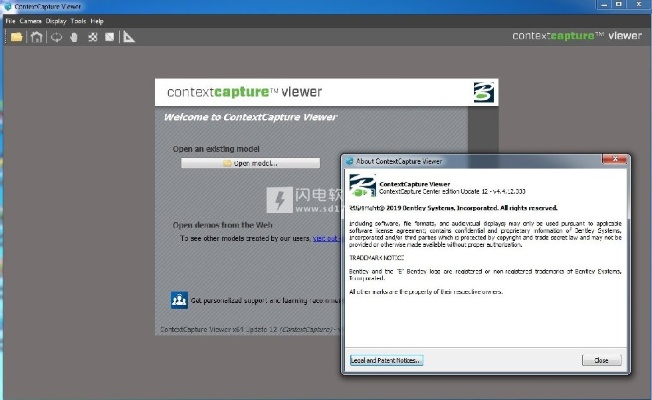Click the Open folder toolbar icon
This screenshot has width=652, height=400.
16,38
